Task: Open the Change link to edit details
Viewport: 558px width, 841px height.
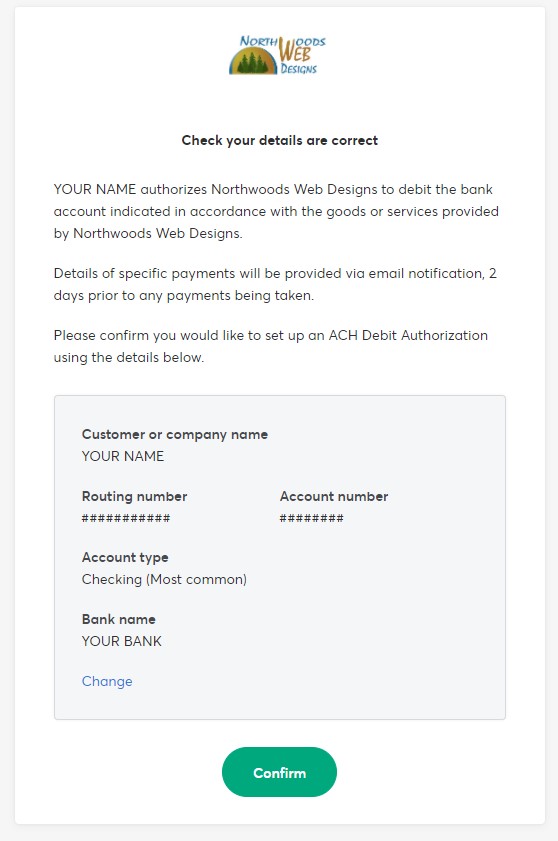Action: (107, 681)
